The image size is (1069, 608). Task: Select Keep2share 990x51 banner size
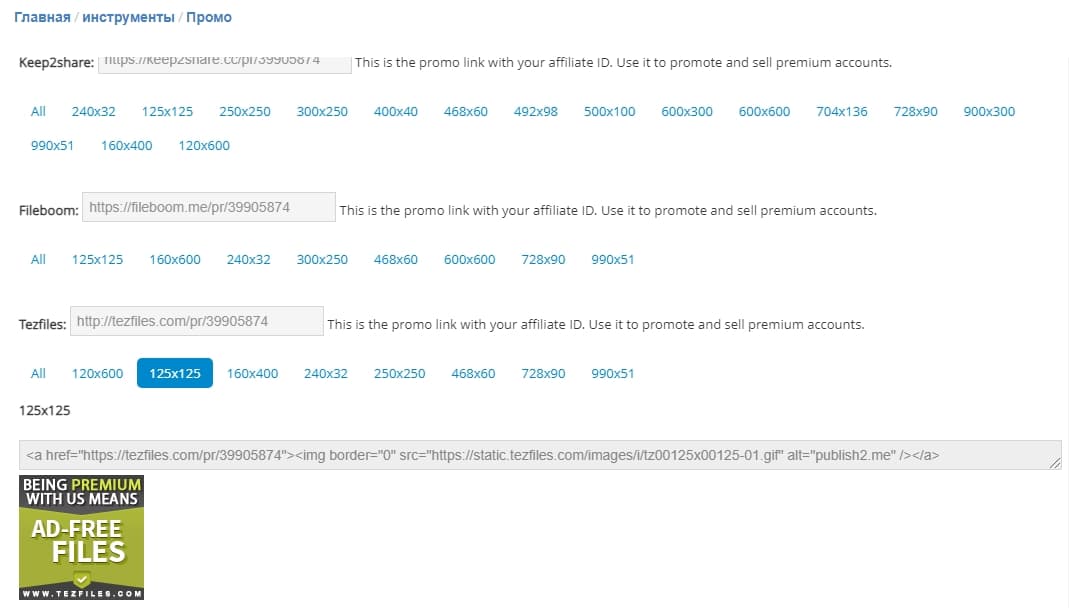tap(52, 145)
